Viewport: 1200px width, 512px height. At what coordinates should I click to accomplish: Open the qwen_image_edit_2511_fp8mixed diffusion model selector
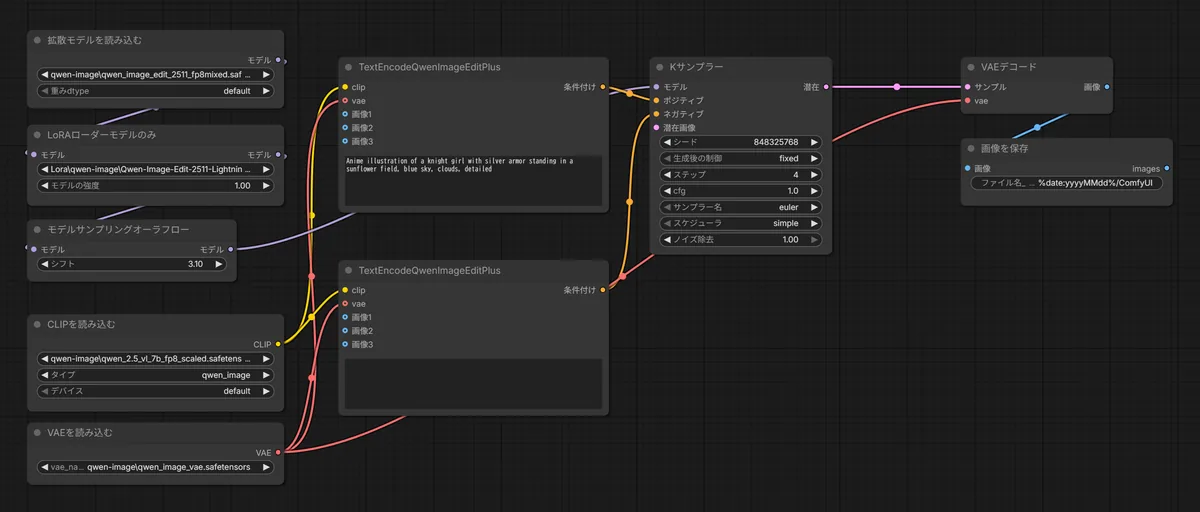point(155,75)
